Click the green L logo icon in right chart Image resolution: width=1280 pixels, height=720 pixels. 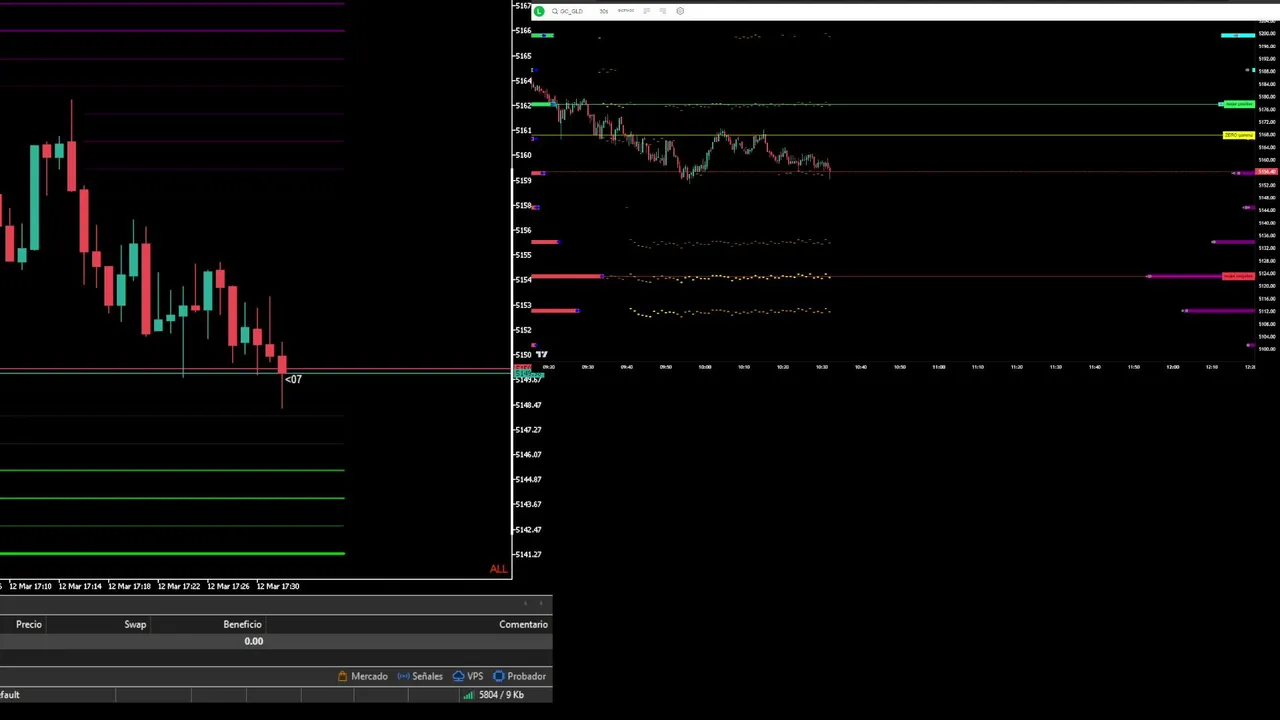pos(539,11)
